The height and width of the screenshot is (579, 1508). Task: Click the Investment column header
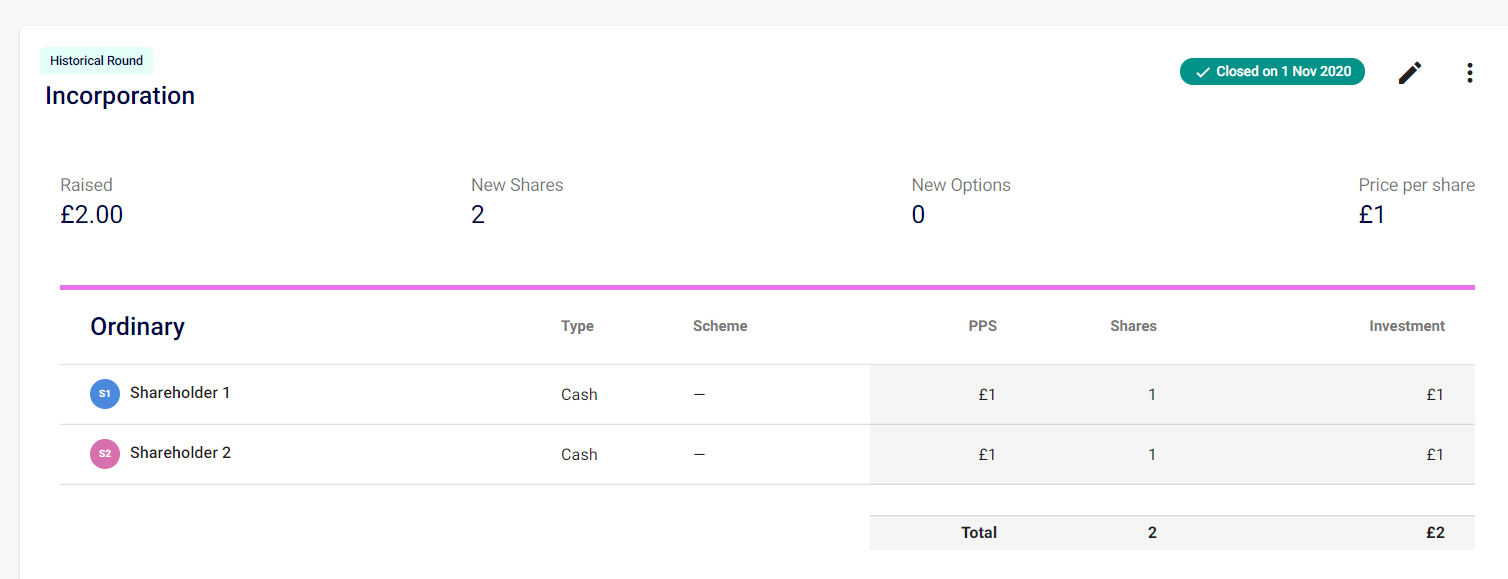pyautogui.click(x=1406, y=326)
